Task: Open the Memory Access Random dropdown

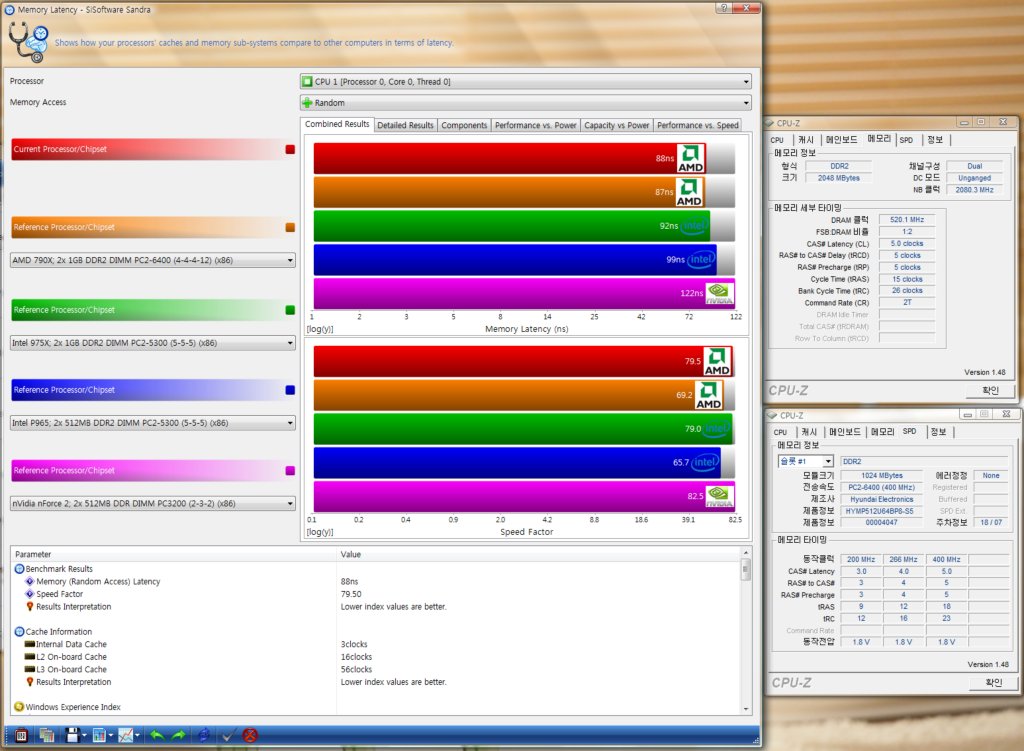Action: [x=526, y=103]
